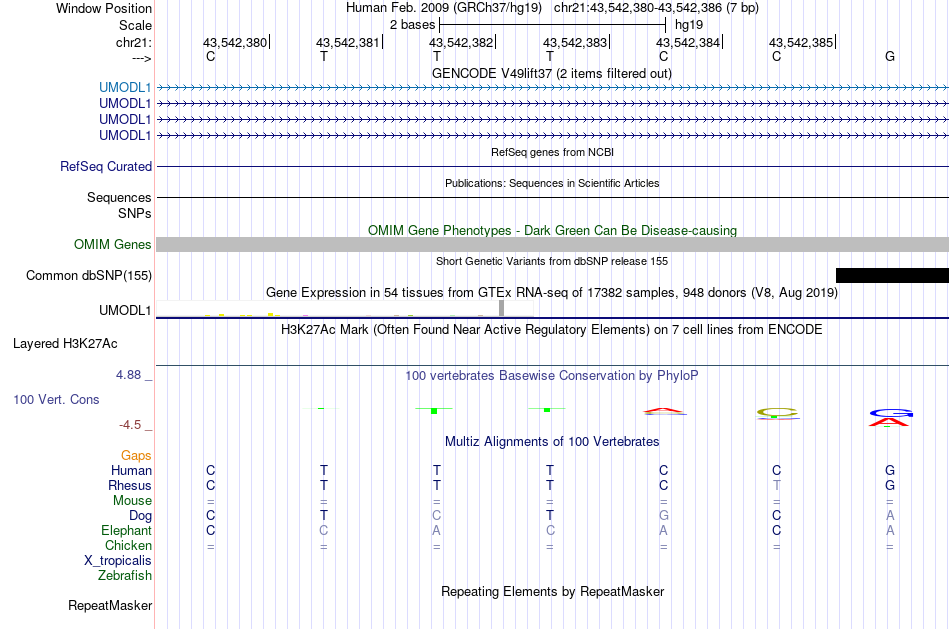
Task: Click position label 43,542,385
Action: pos(801,42)
